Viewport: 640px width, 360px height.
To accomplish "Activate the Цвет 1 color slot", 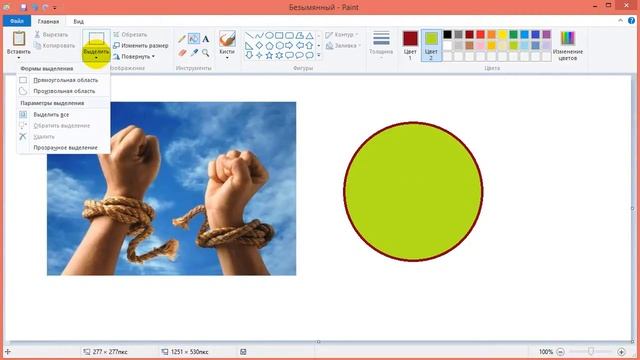I will (410, 45).
